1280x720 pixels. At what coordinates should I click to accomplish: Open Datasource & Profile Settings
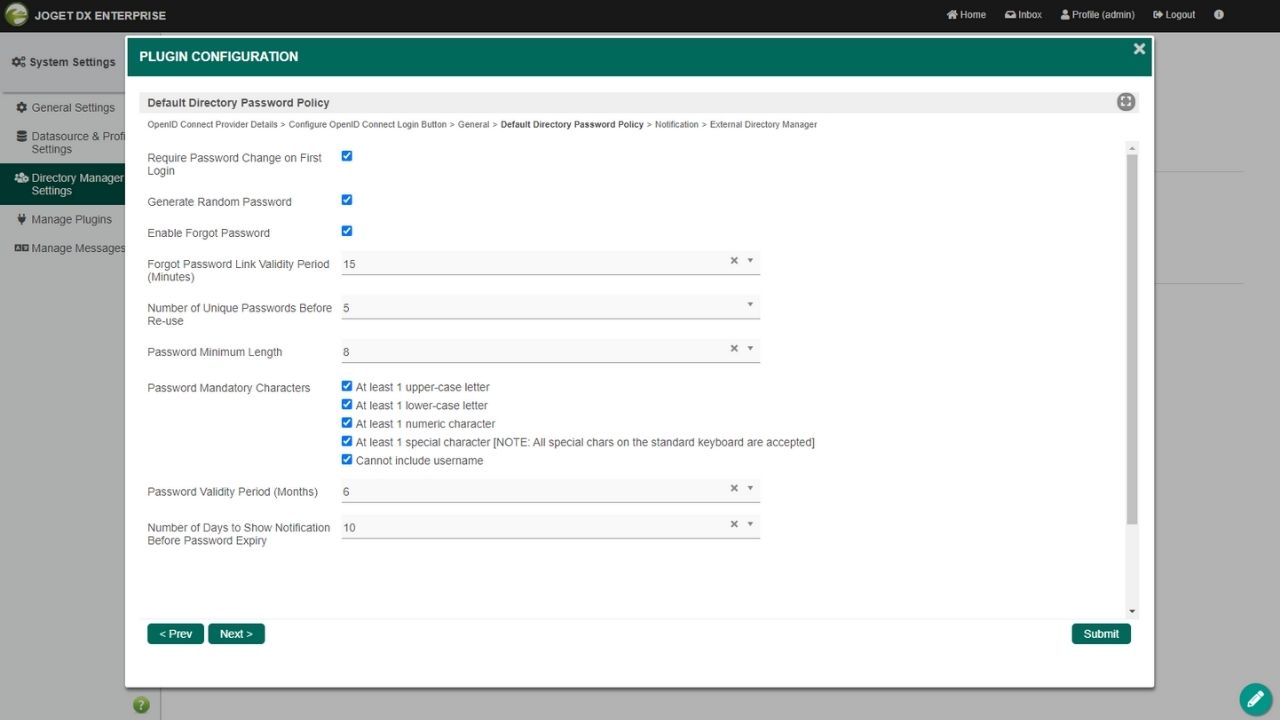[71, 143]
